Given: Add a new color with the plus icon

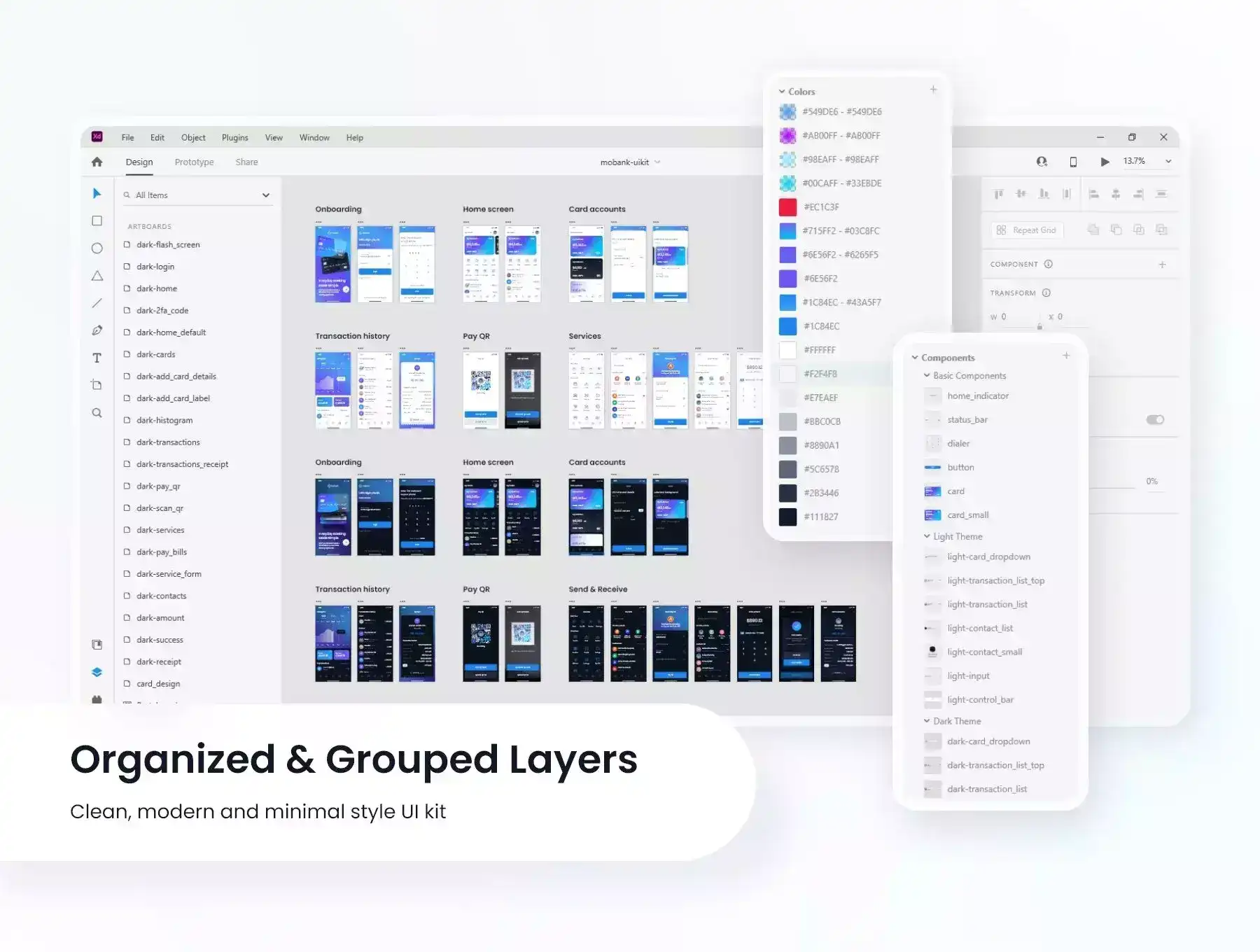Looking at the screenshot, I should [933, 90].
